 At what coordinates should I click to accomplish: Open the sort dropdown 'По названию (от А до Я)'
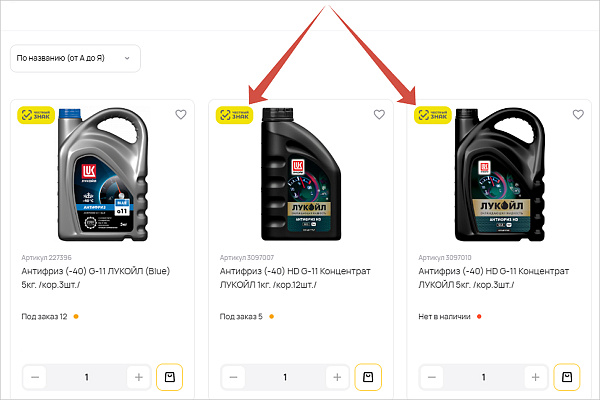pos(75,58)
